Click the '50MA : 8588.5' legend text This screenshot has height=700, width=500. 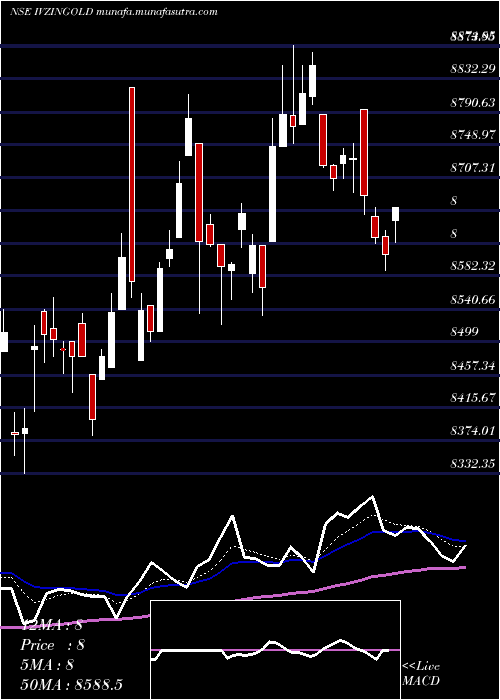tap(72, 685)
